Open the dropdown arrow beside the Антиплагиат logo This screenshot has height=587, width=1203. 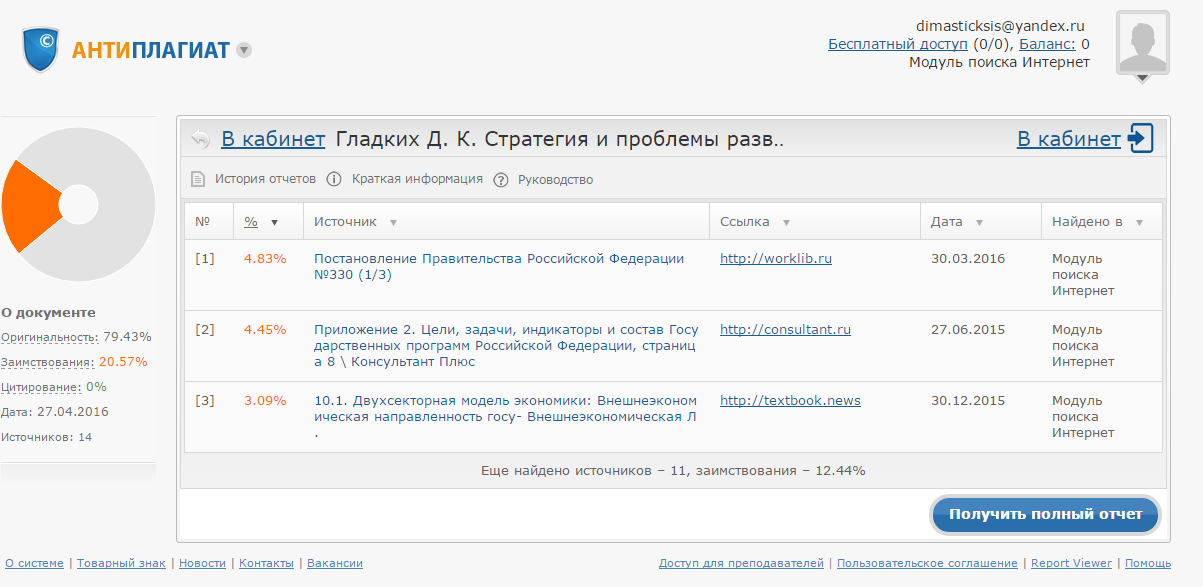244,50
